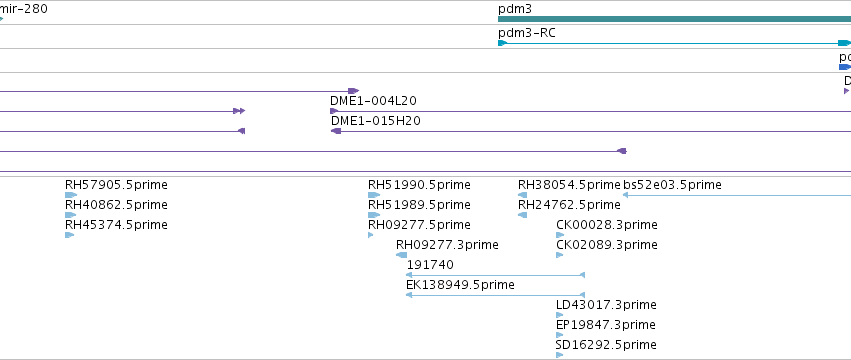851x360 pixels.
Task: Click the EK138949.5prime feature line
Action: [495, 295]
